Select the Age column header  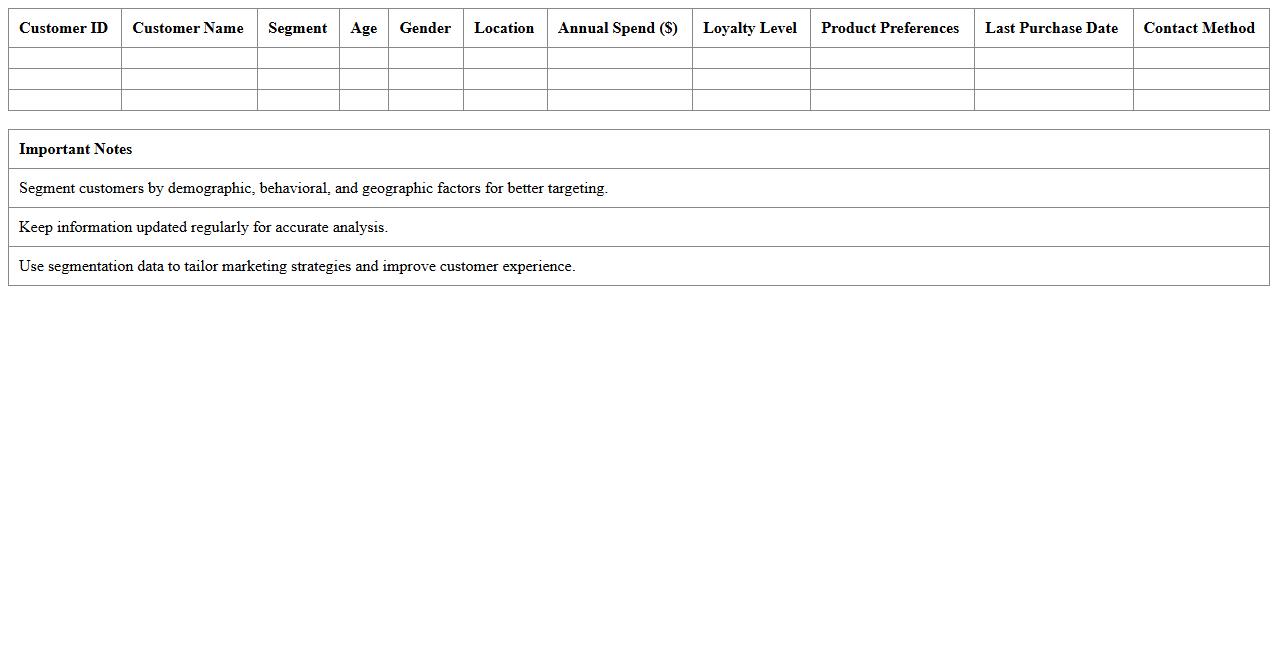coord(363,28)
